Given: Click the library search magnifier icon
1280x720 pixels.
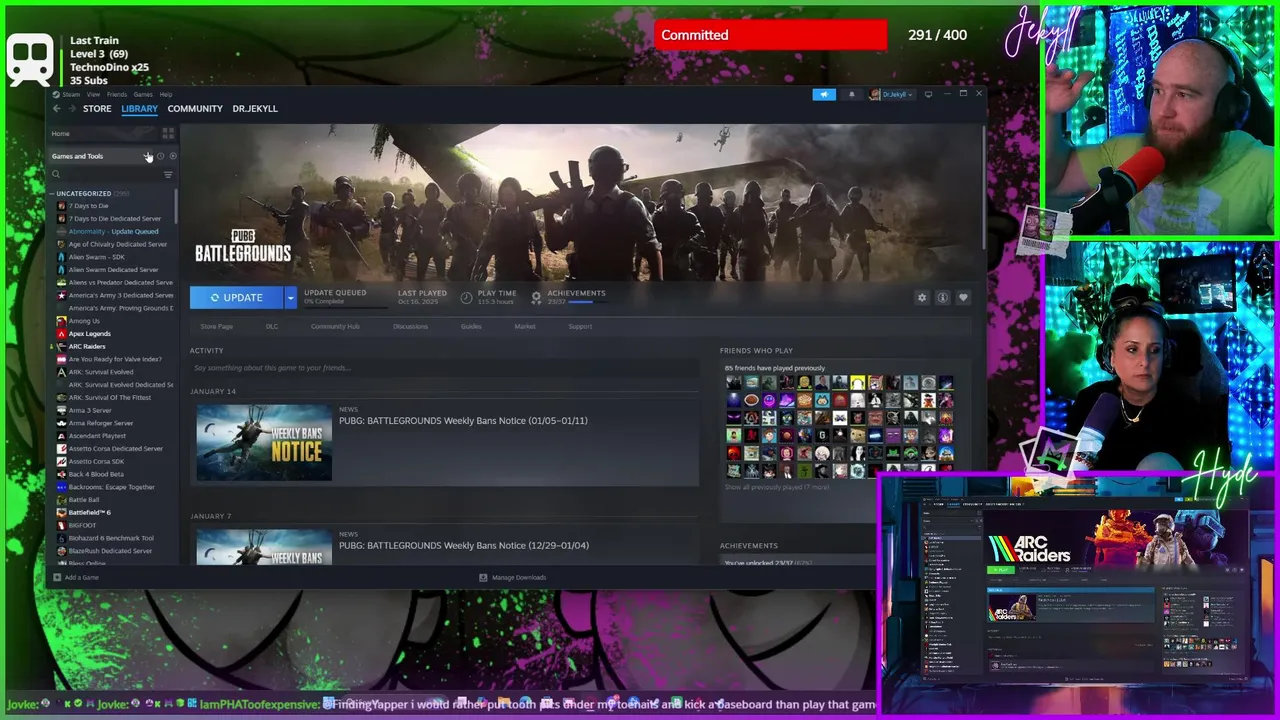Looking at the screenshot, I should click(x=56, y=174).
